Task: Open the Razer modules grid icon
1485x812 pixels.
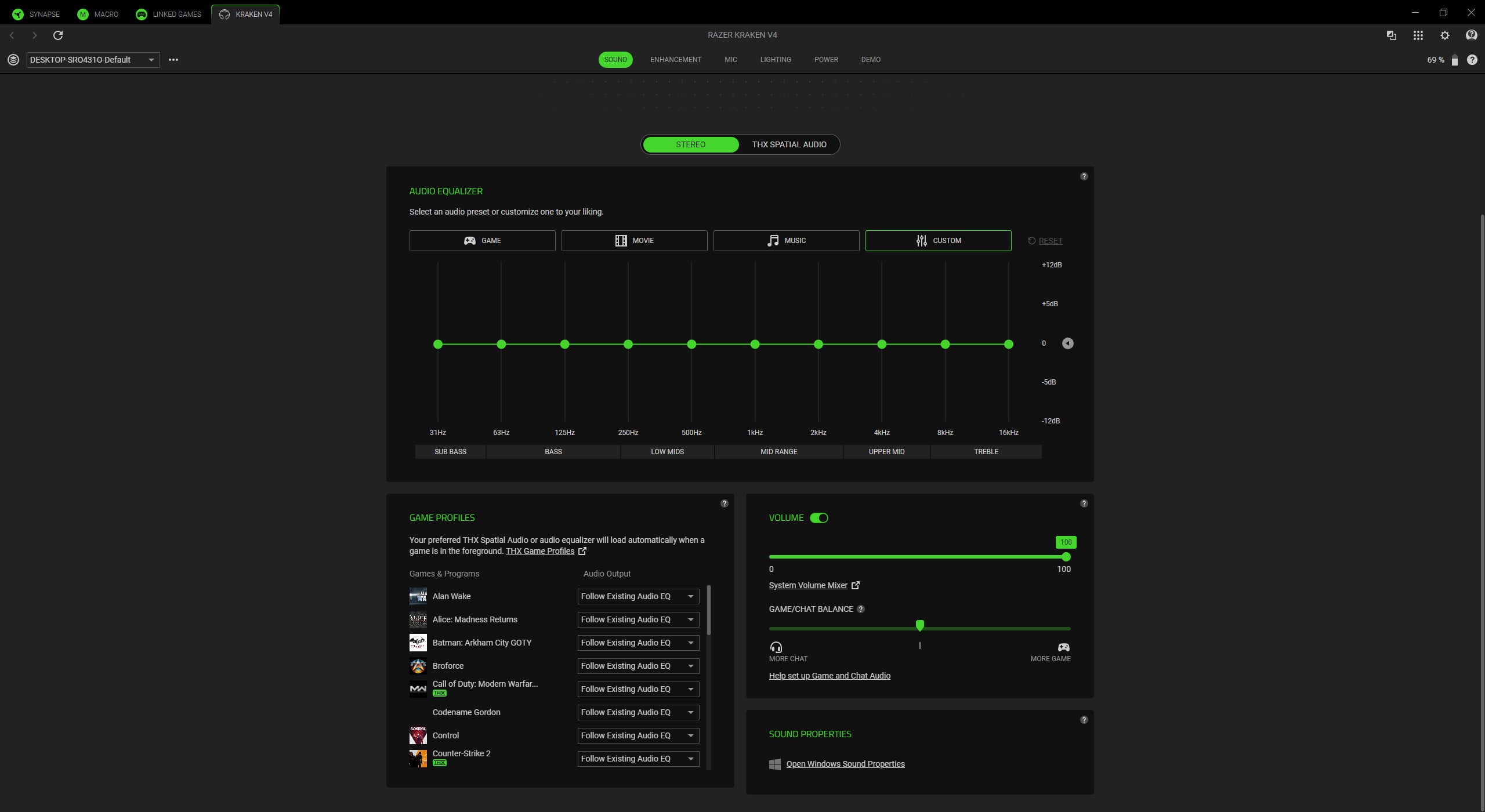Action: 1418,35
